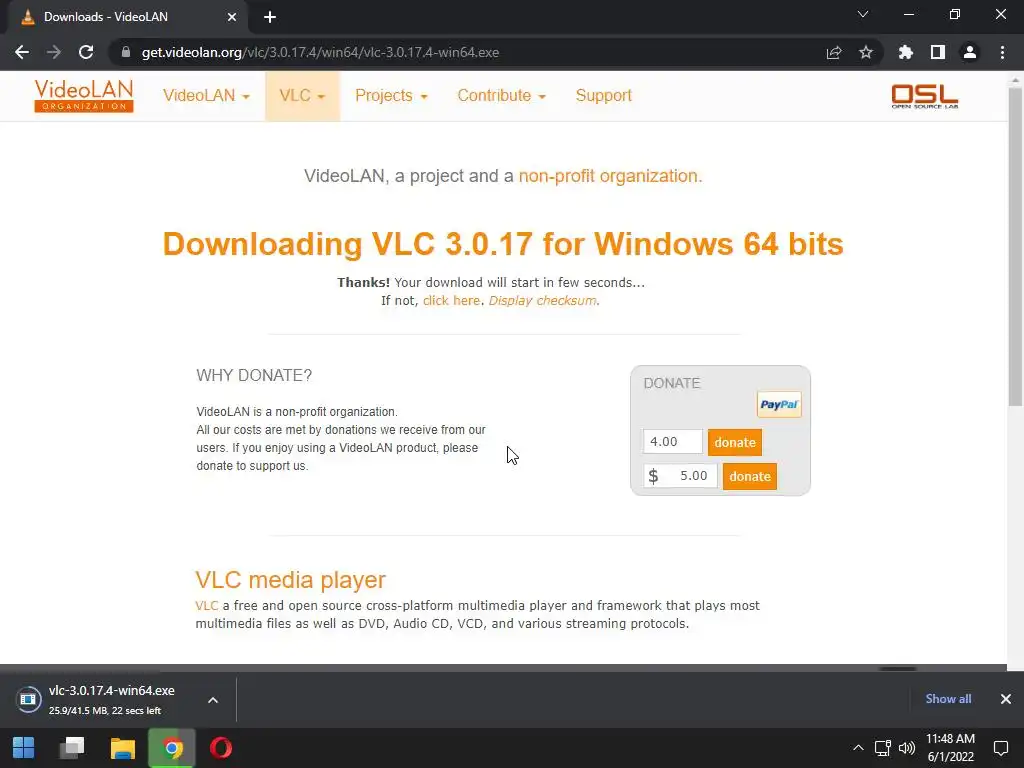1024x768 pixels.
Task: Click the Chrome taskbar icon
Action: tap(172, 748)
